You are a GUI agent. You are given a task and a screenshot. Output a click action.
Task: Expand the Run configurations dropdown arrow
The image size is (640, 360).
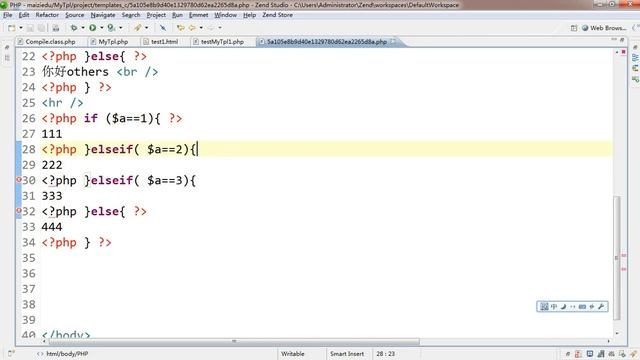[x=102, y=28]
